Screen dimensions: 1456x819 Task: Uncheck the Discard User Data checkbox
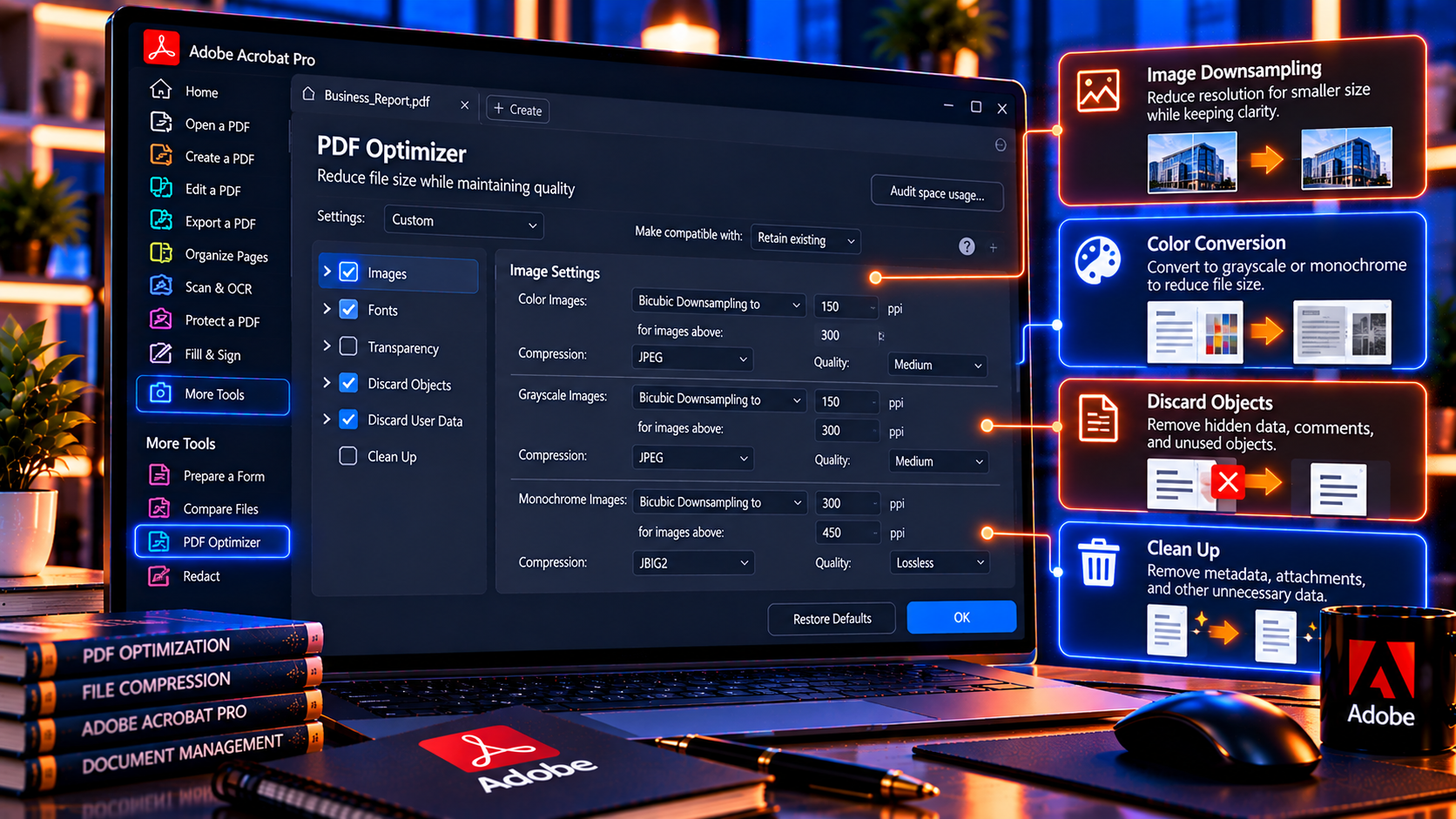pyautogui.click(x=348, y=419)
